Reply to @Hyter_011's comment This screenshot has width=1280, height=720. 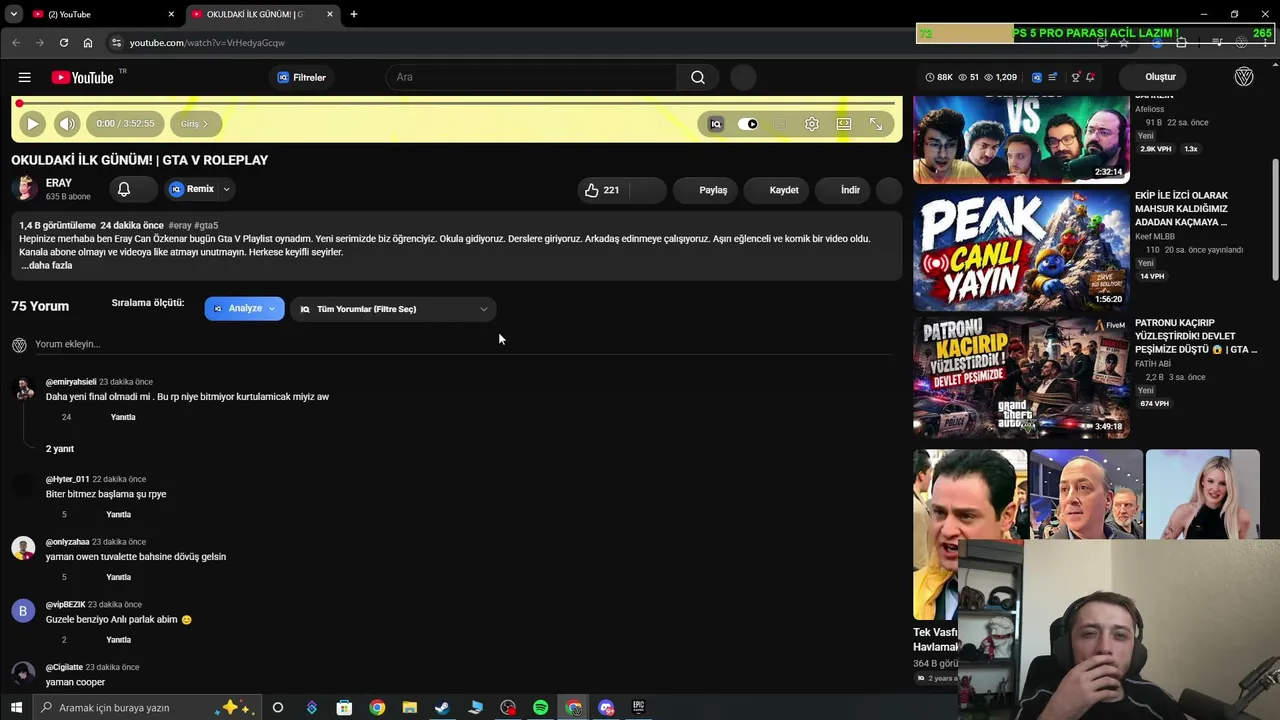click(118, 515)
